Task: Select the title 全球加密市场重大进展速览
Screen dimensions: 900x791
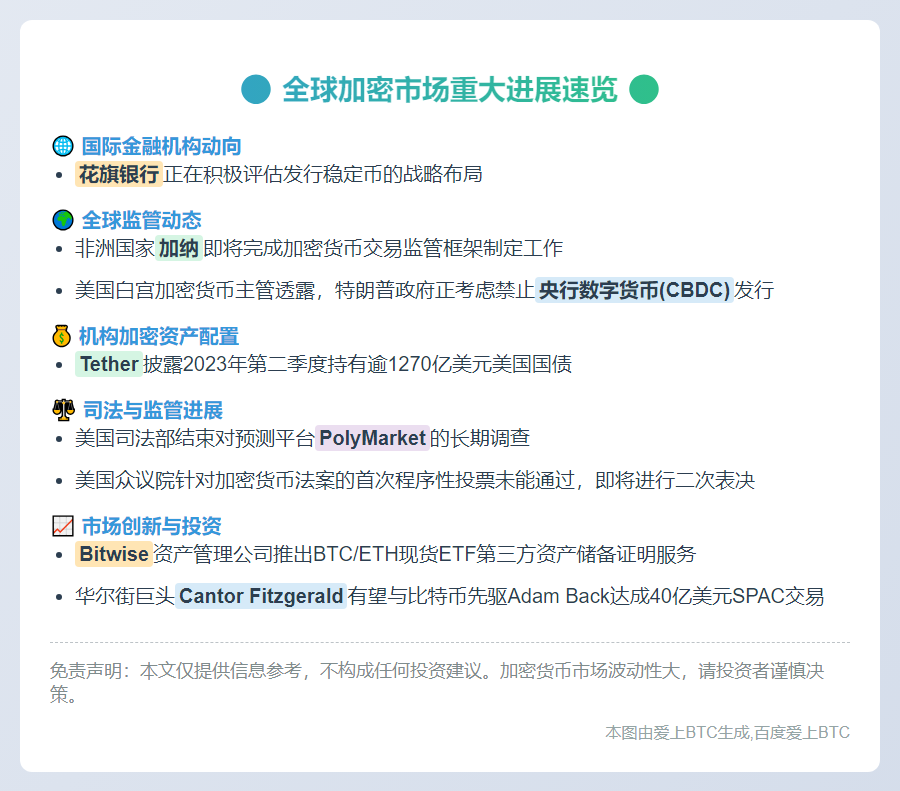Action: pos(449,90)
